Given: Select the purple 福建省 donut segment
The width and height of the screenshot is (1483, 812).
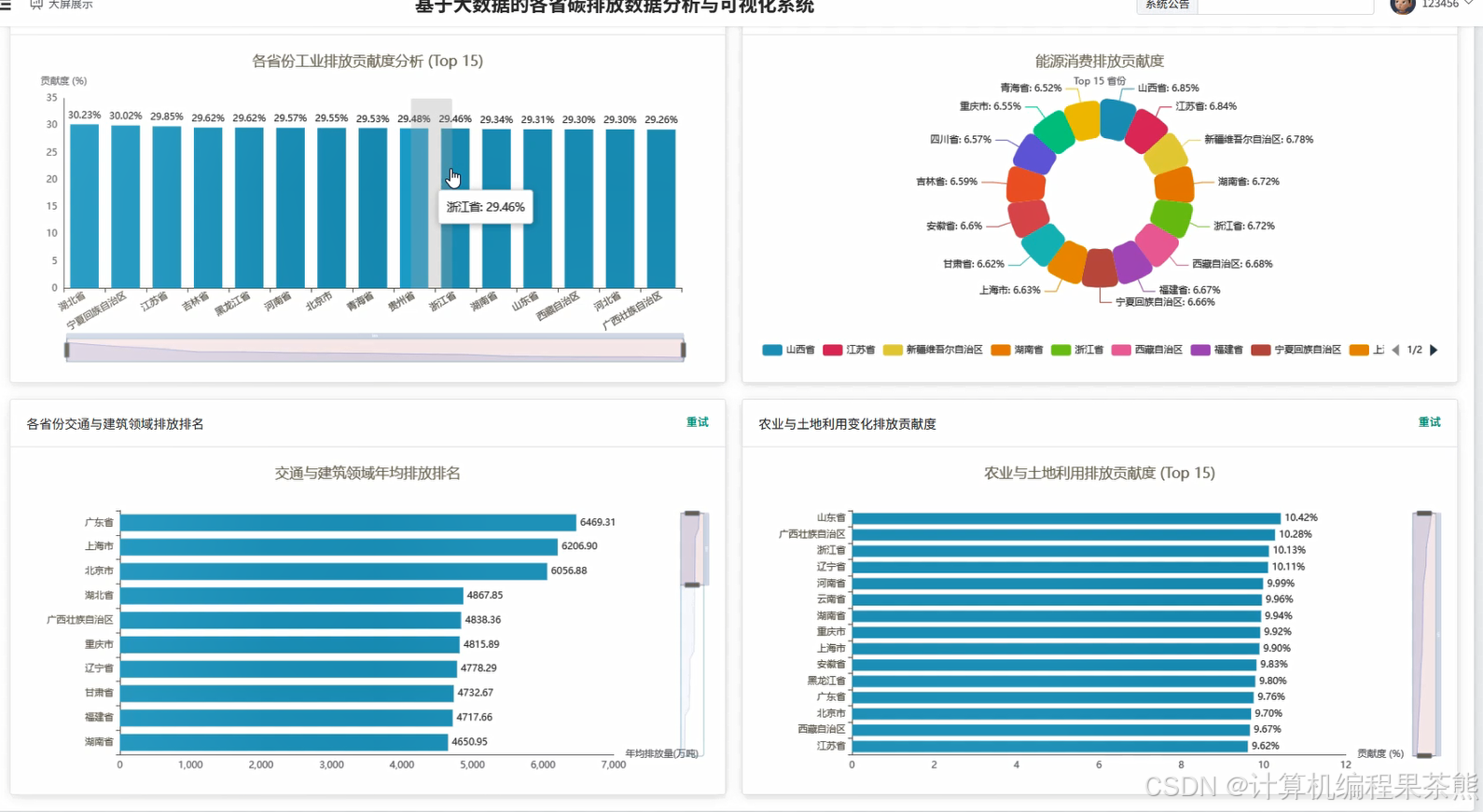Looking at the screenshot, I should tap(1131, 263).
